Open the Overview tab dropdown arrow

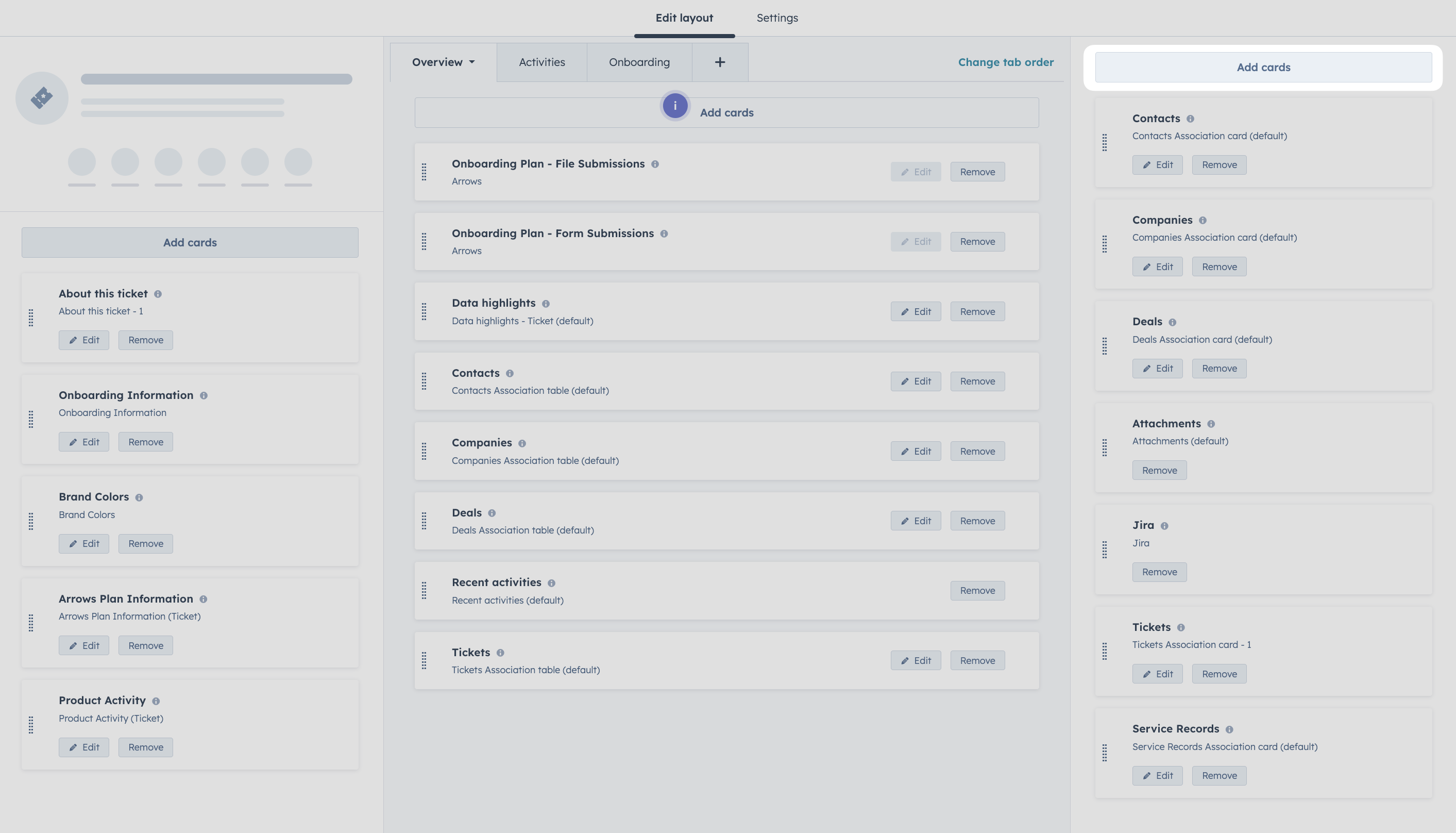click(471, 62)
